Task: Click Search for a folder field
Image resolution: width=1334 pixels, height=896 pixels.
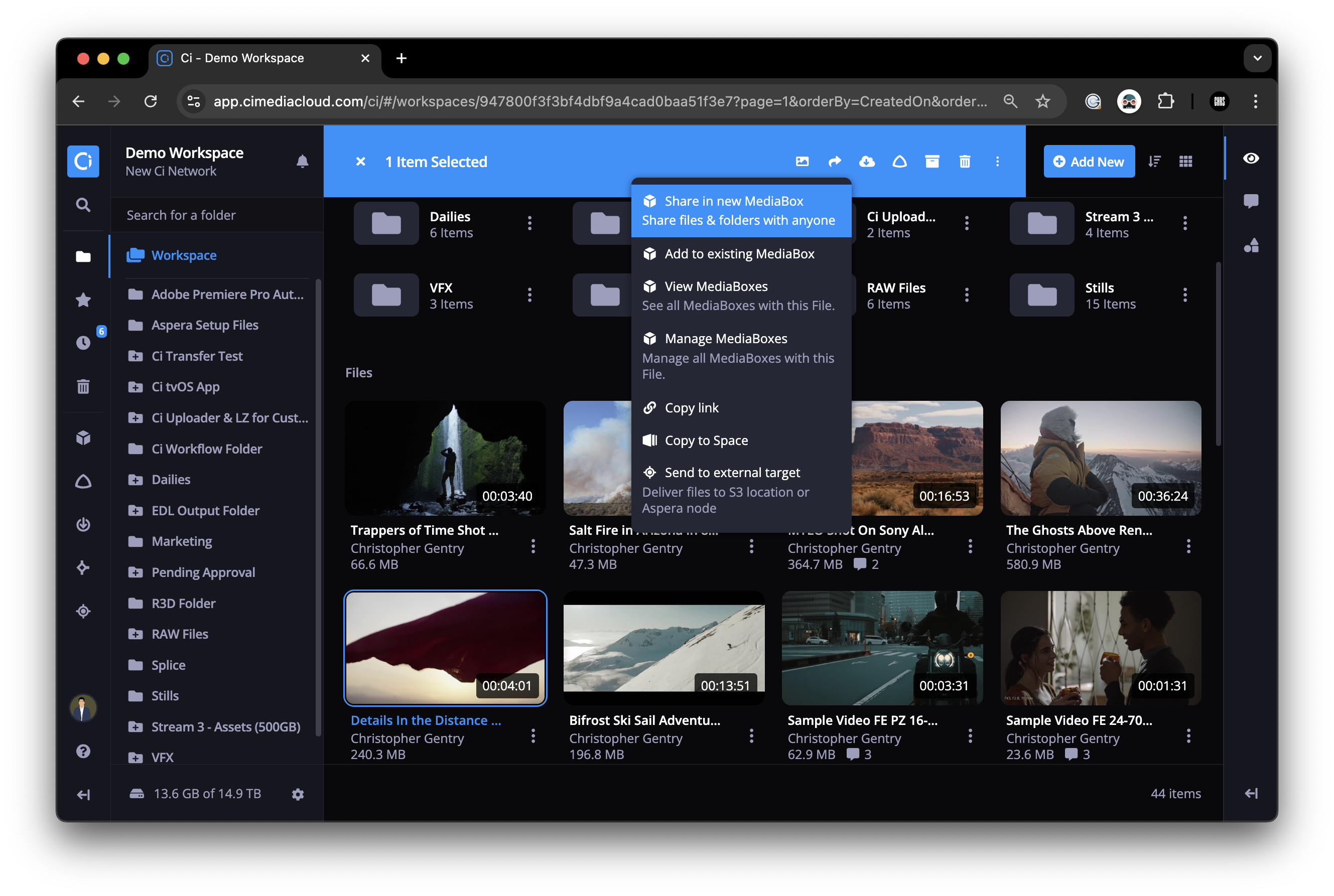Action: 217,215
